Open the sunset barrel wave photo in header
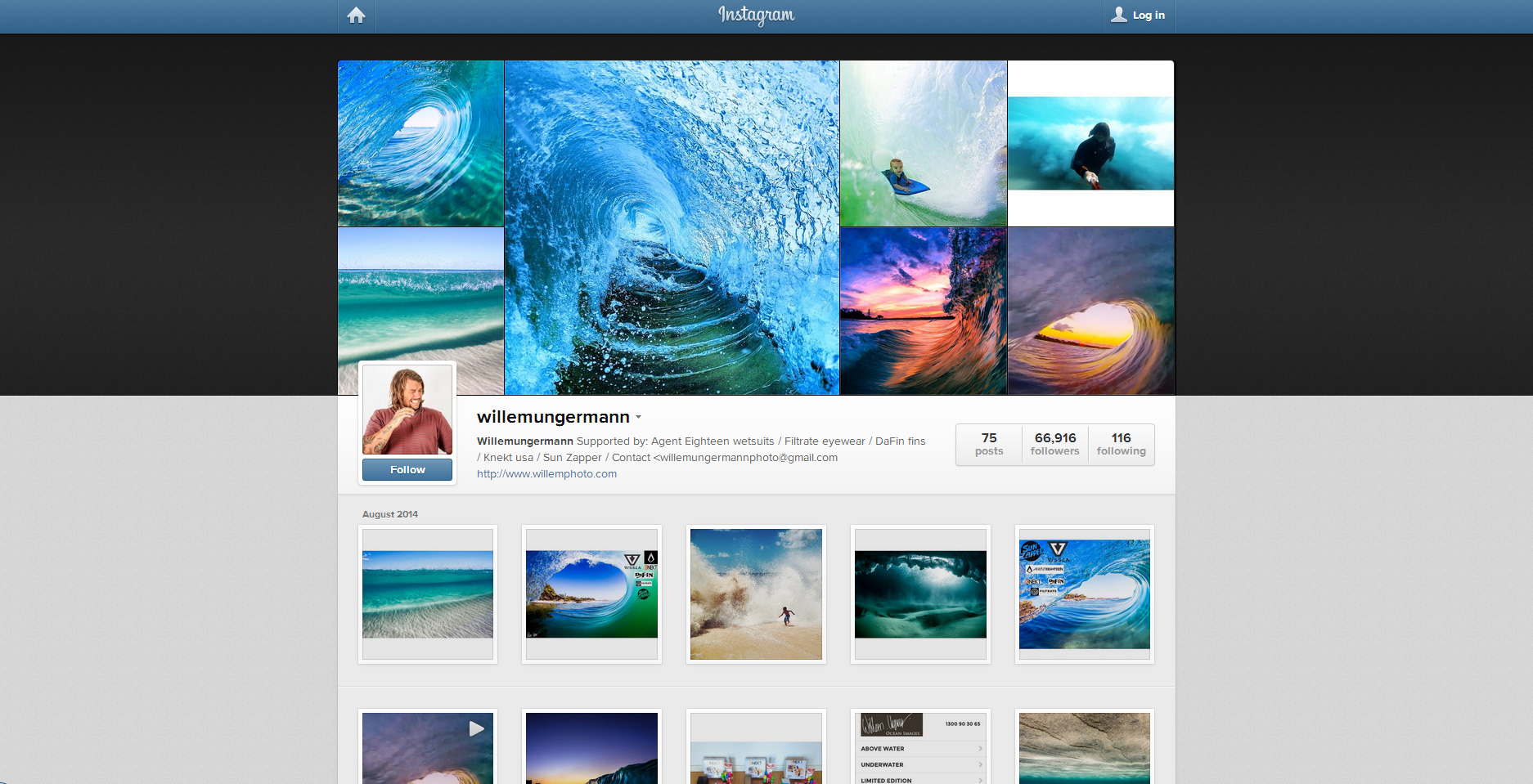The height and width of the screenshot is (784, 1533). tap(1090, 311)
